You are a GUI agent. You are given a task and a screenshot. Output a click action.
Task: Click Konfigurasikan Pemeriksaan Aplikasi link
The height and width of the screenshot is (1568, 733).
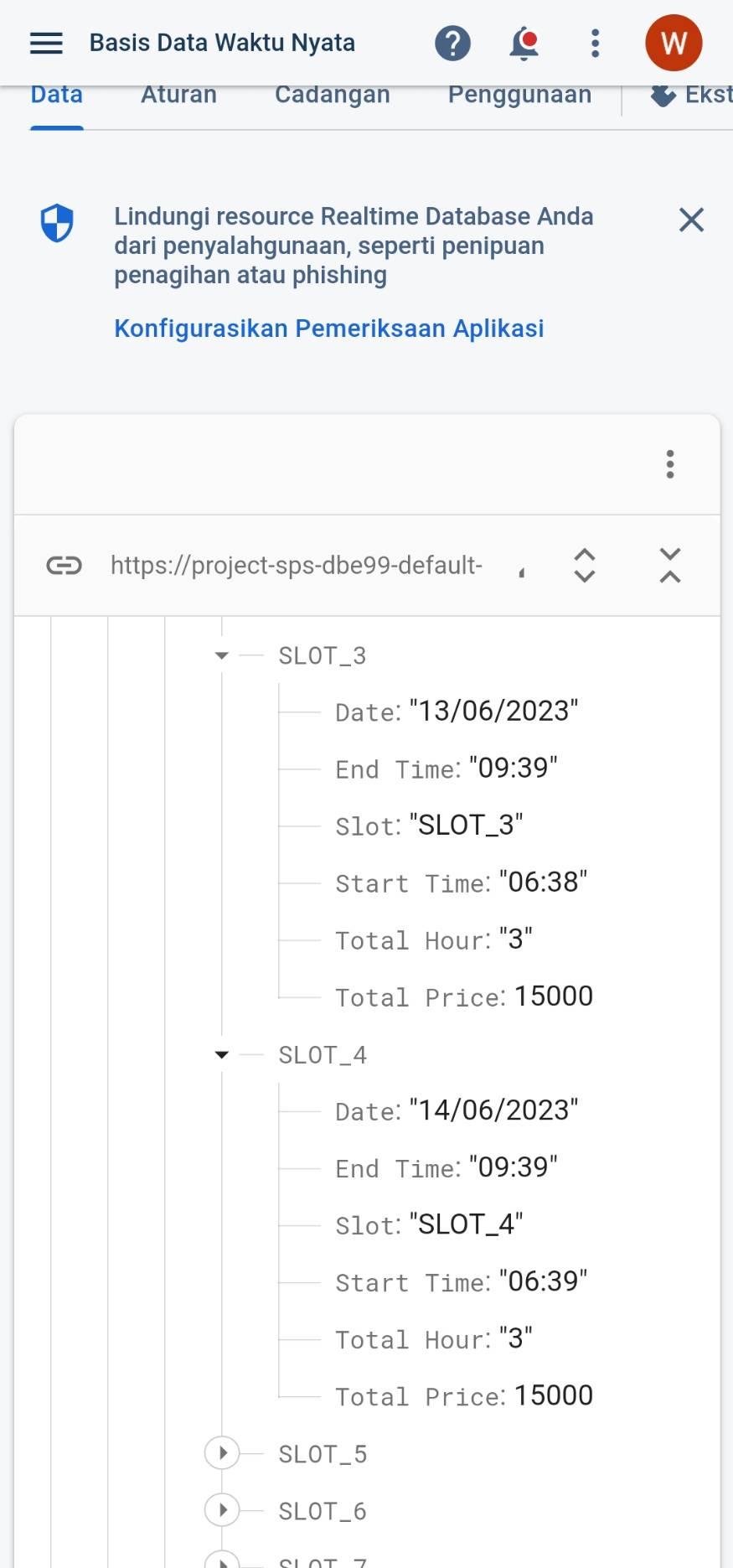[x=328, y=328]
